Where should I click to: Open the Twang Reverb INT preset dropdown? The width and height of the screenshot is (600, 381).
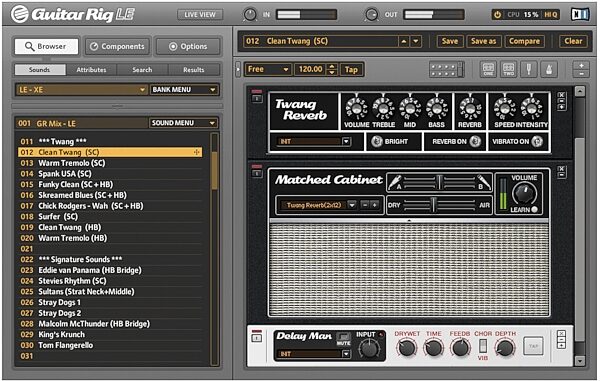point(313,142)
